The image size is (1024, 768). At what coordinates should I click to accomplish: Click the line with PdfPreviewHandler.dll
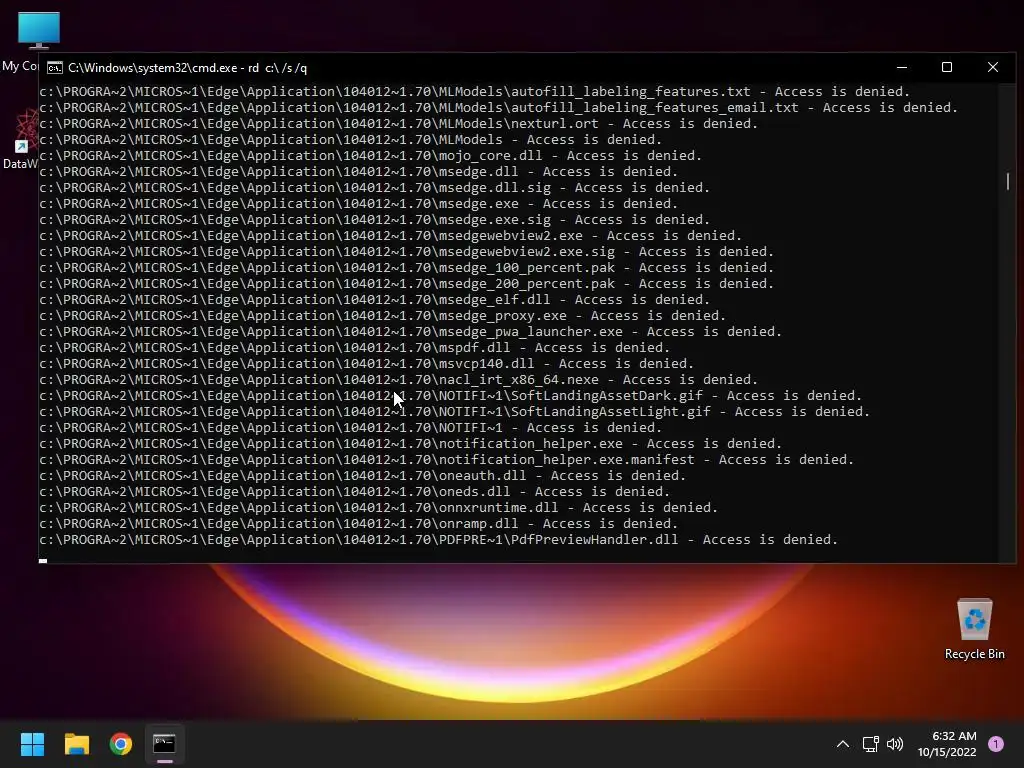[438, 539]
